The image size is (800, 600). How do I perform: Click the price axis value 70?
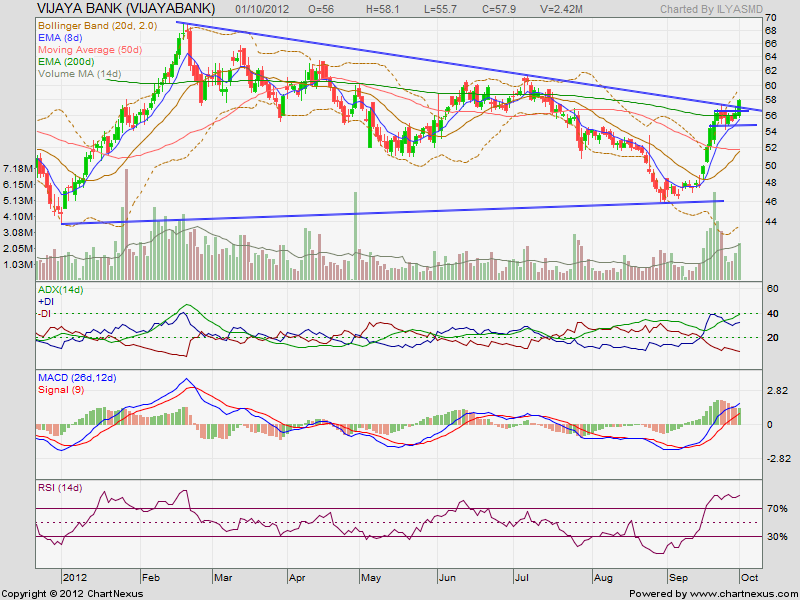(x=771, y=18)
